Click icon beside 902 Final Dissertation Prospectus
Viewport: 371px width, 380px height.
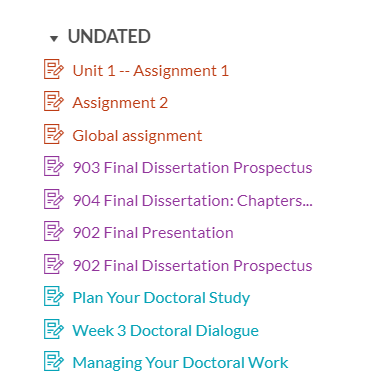(x=54, y=264)
